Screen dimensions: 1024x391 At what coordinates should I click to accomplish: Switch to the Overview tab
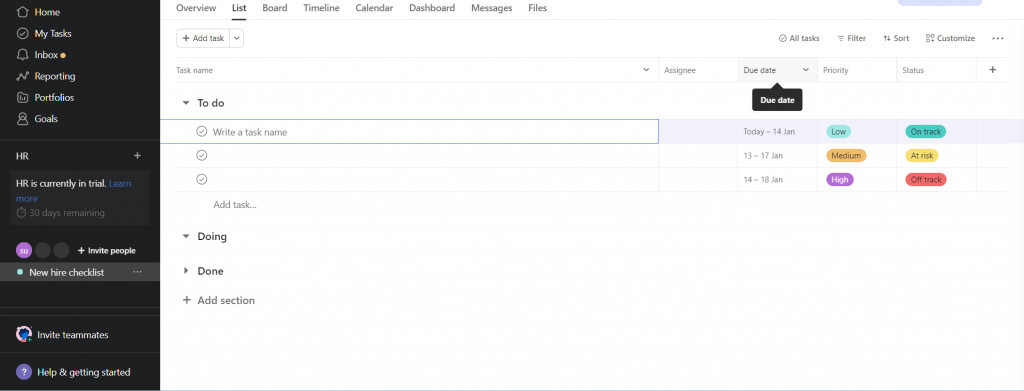click(x=196, y=8)
